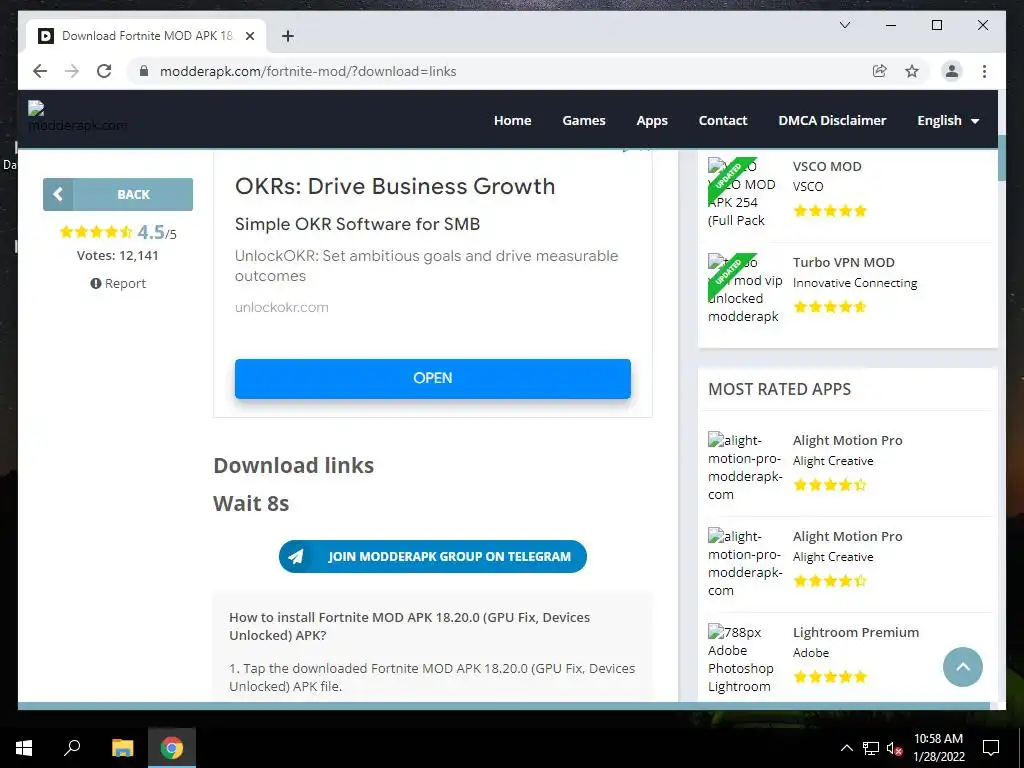The width and height of the screenshot is (1024, 768).
Task: Click the second Alight Motion thumbnail
Action: pos(744,563)
